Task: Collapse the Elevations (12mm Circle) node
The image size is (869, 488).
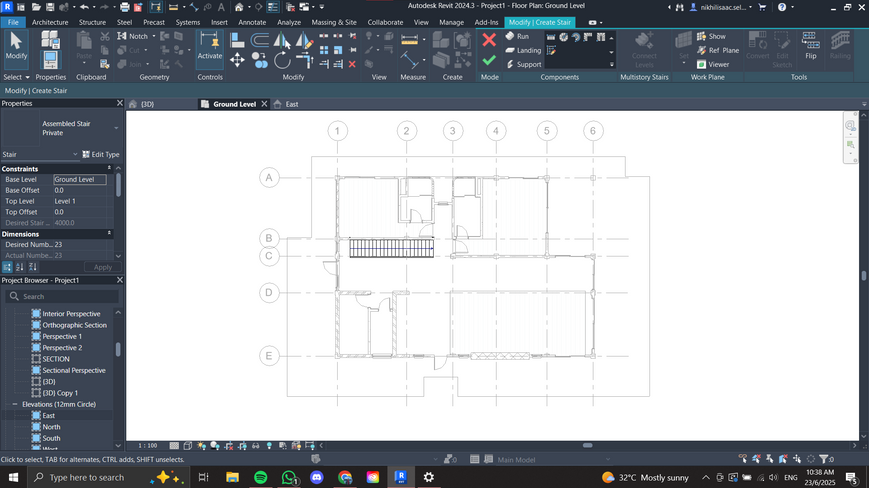Action: [15, 404]
